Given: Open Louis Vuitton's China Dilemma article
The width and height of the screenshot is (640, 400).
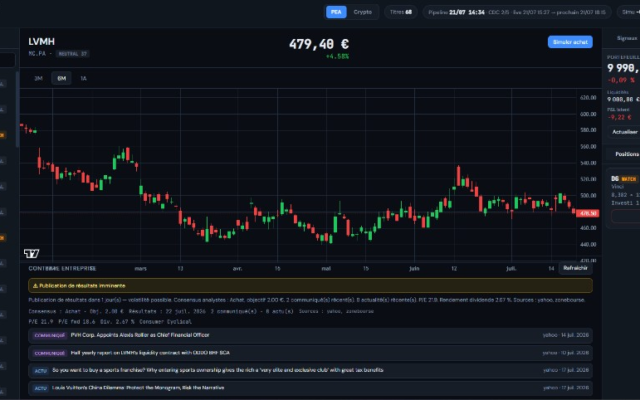Looking at the screenshot, I should coord(310,388).
